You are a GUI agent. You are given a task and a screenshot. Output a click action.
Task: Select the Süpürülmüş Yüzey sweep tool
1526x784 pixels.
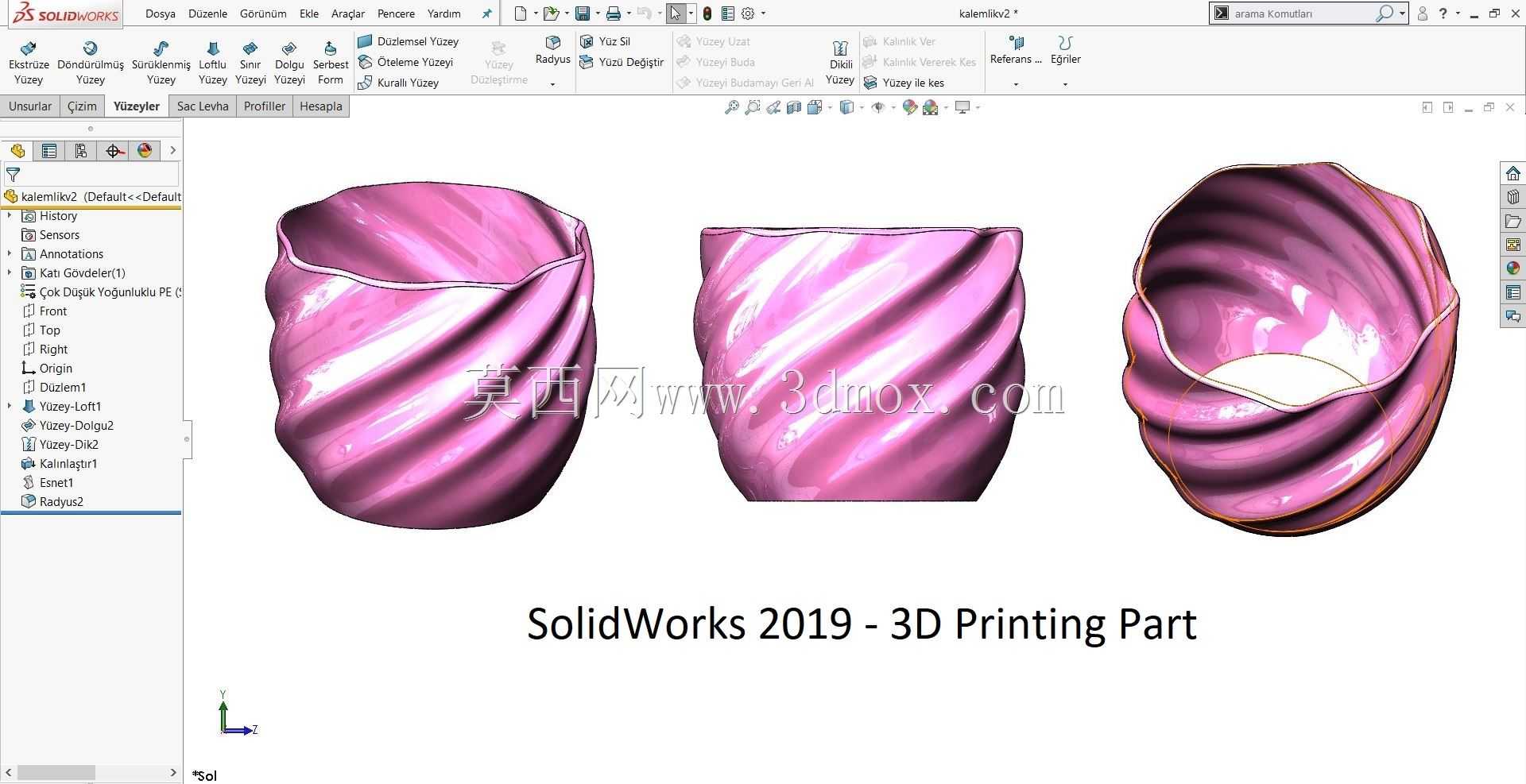click(x=161, y=63)
